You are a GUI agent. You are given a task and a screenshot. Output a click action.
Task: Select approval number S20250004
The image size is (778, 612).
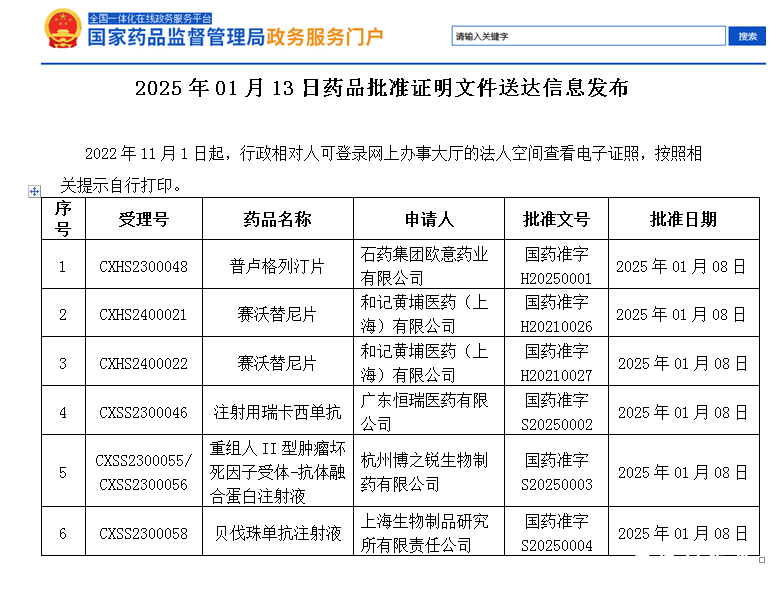point(556,546)
